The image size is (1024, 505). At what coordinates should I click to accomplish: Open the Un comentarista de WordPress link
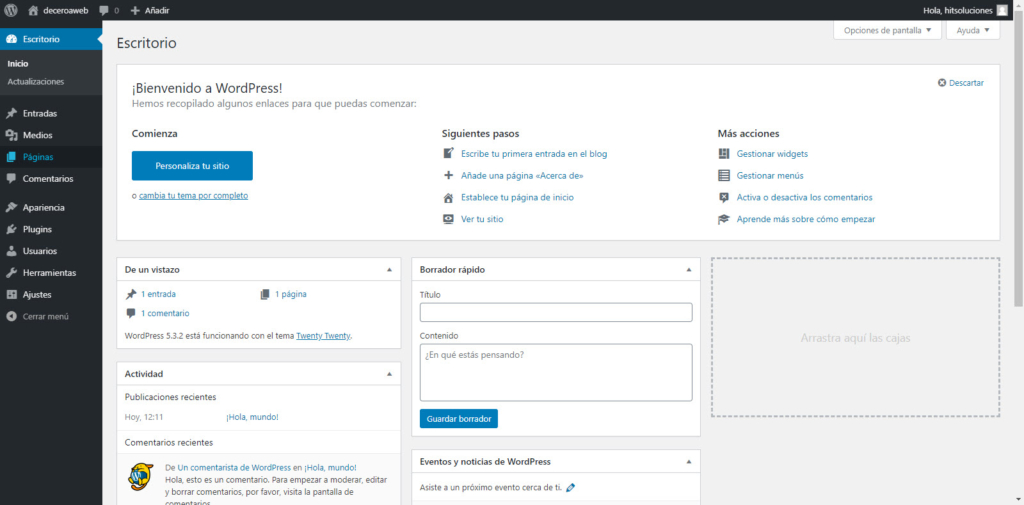[x=234, y=467]
